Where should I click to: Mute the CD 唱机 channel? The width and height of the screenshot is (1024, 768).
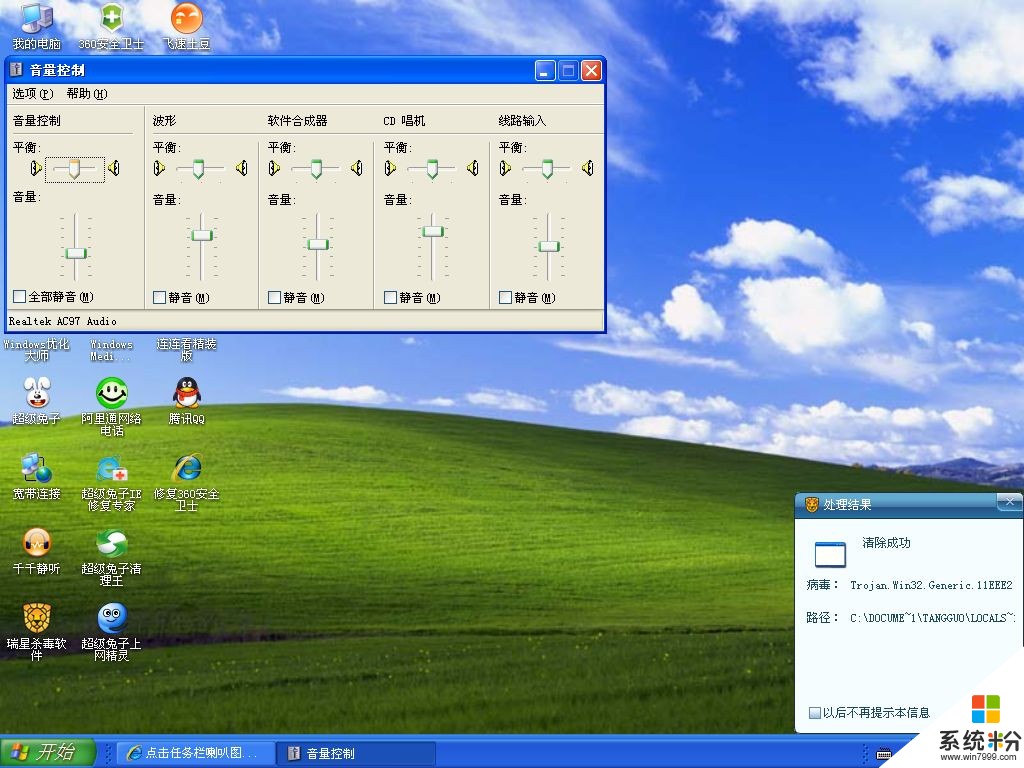[x=391, y=298]
